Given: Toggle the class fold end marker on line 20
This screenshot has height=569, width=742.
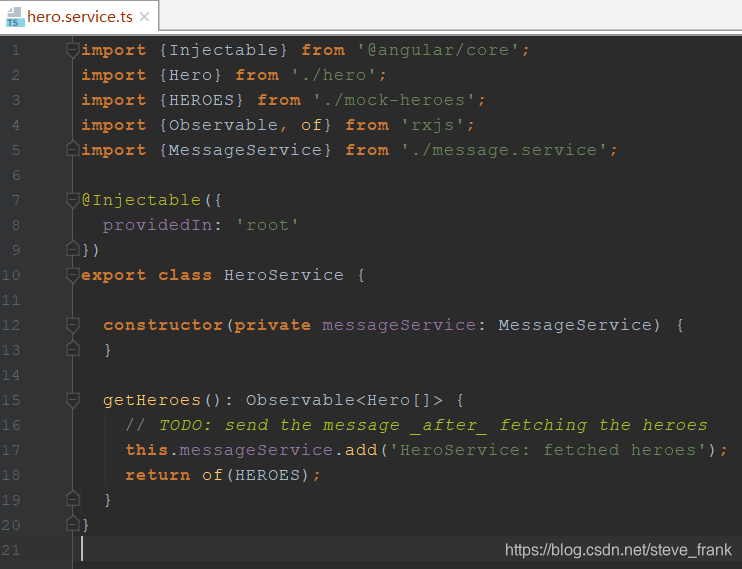Looking at the screenshot, I should (72, 524).
